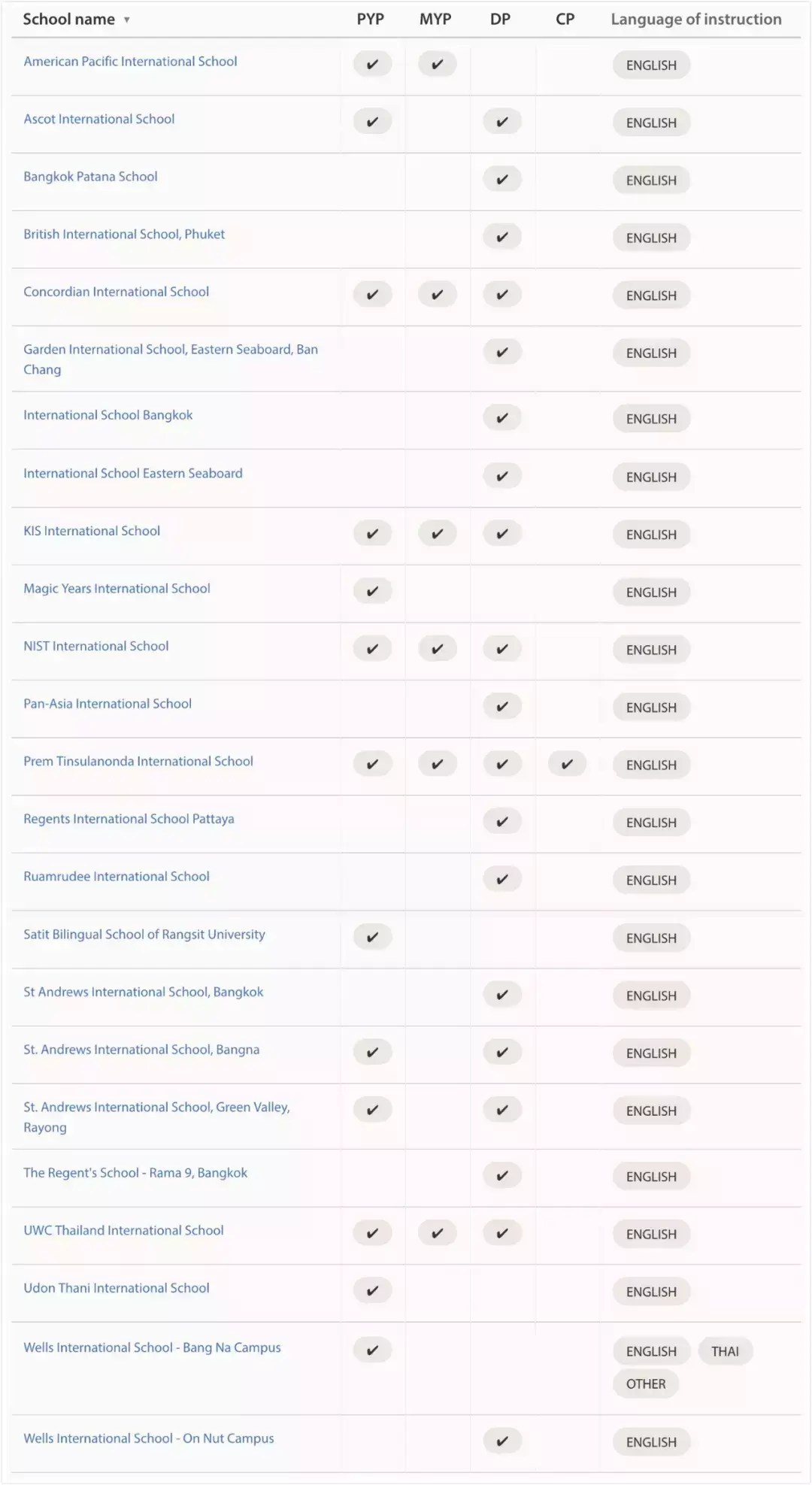Click the OTHER language tag for Wells Bang Na
This screenshot has height=1485, width=812.
646,1384
